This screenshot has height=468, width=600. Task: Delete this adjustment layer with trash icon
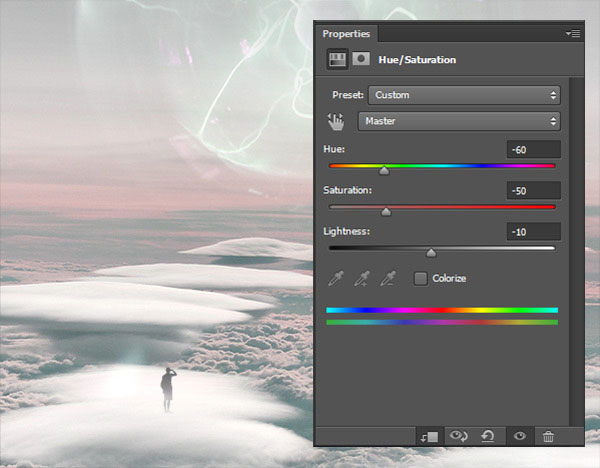(x=548, y=436)
